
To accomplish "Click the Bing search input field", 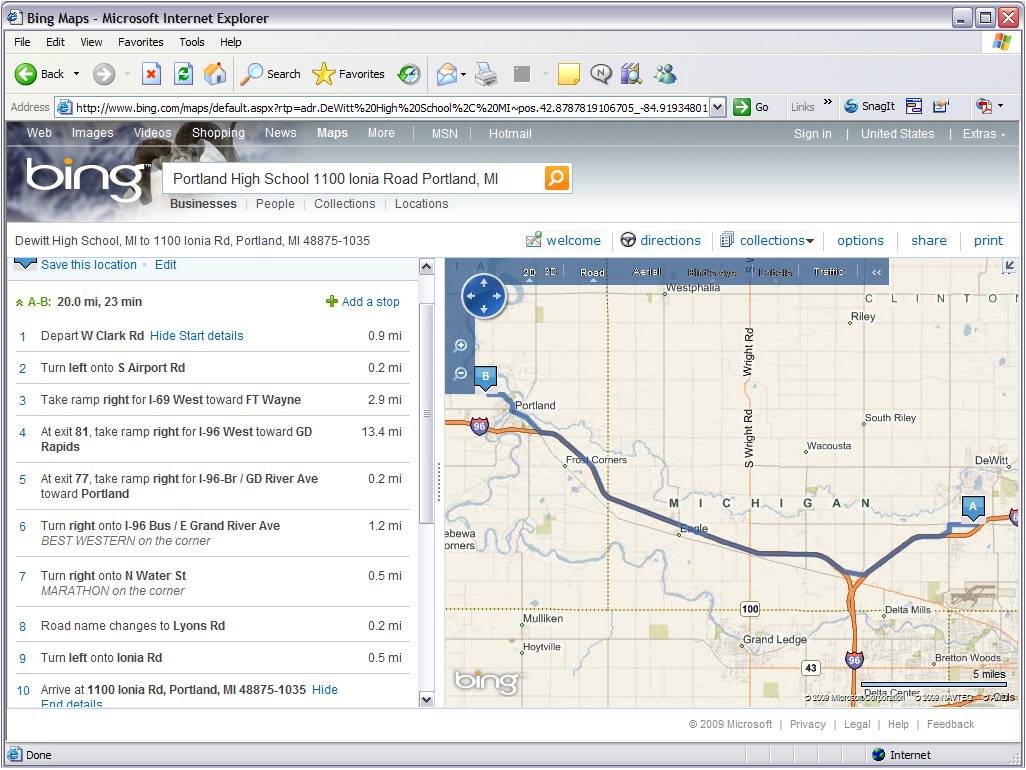I will [354, 179].
